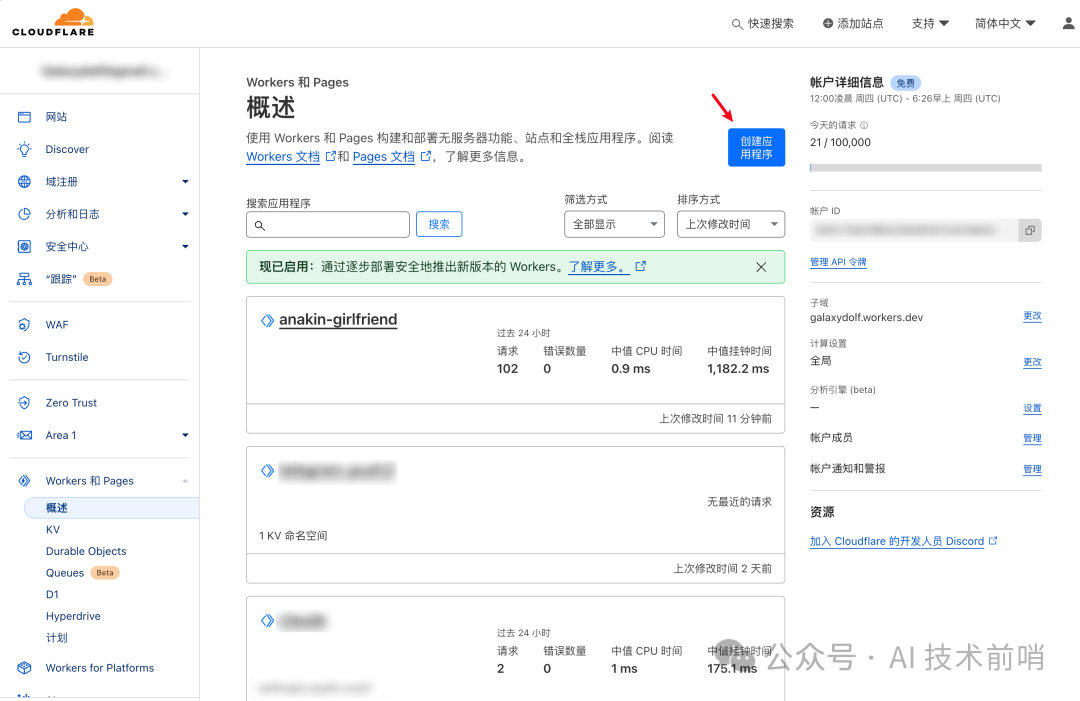Open the Workers 文档 link
Image resolution: width=1080 pixels, height=701 pixels.
tap(283, 157)
